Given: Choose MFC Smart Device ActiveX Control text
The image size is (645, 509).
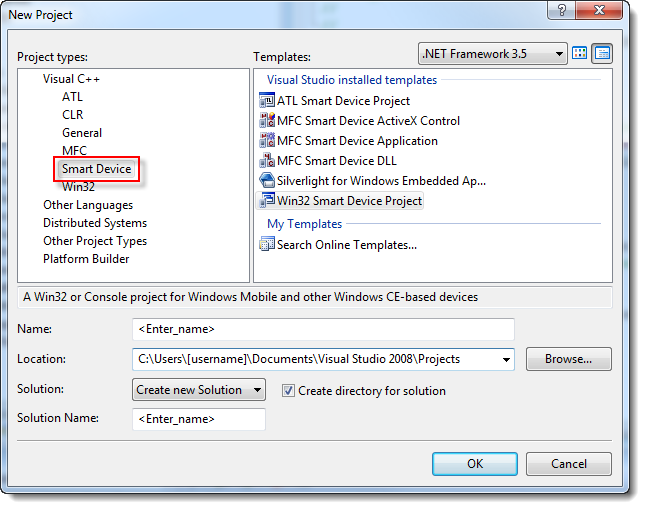Looking at the screenshot, I should tap(368, 121).
